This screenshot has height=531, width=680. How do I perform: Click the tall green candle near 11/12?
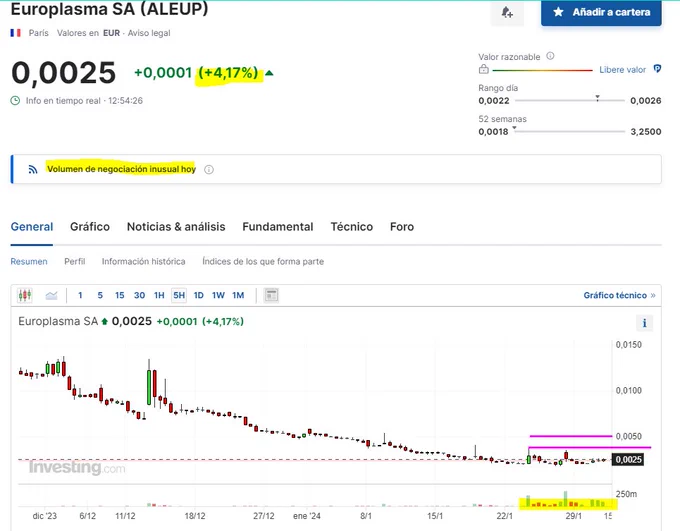click(149, 387)
